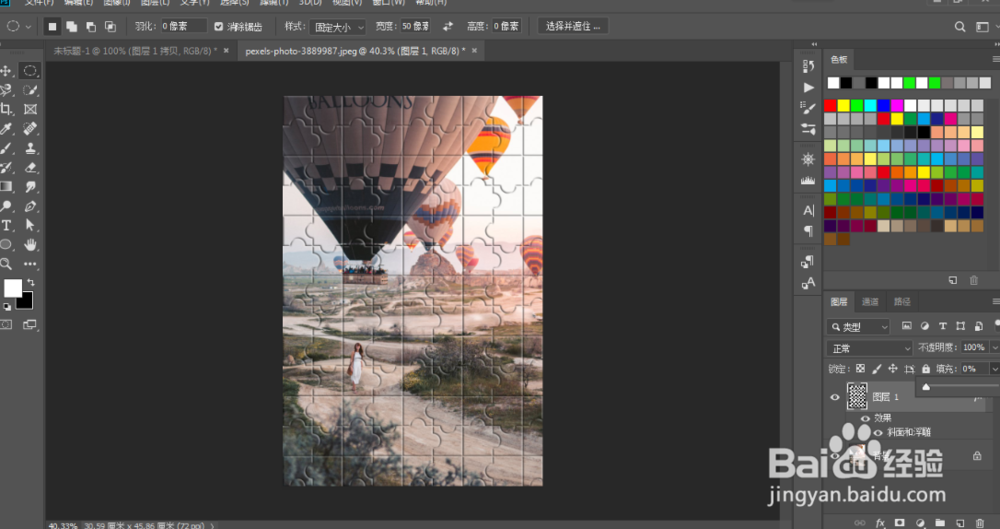This screenshot has width=1000, height=529.
Task: Open the History panel icon
Action: (809, 66)
